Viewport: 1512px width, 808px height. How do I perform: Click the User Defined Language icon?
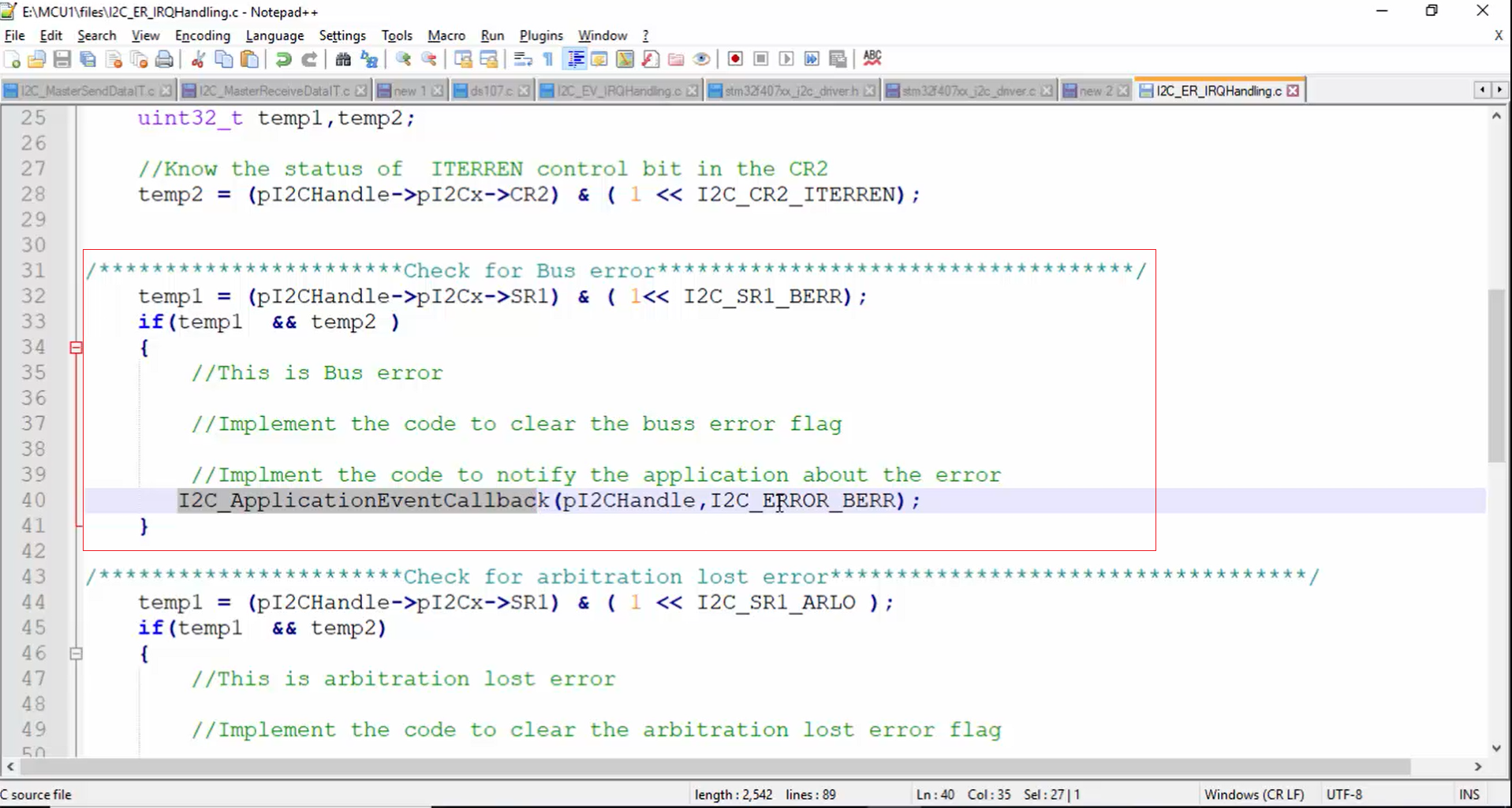click(599, 59)
